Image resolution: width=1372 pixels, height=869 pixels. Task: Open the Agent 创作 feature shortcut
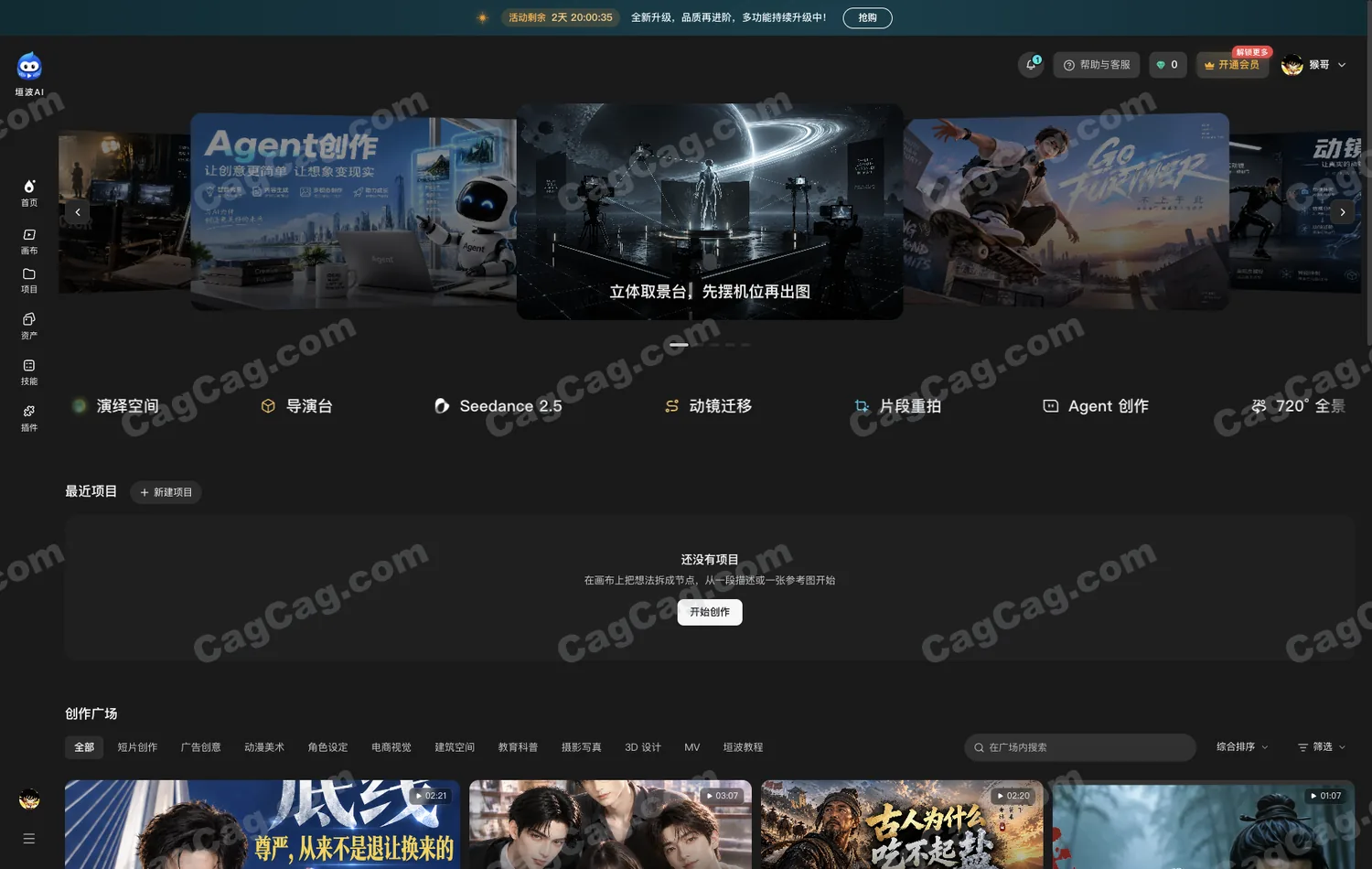point(1096,406)
